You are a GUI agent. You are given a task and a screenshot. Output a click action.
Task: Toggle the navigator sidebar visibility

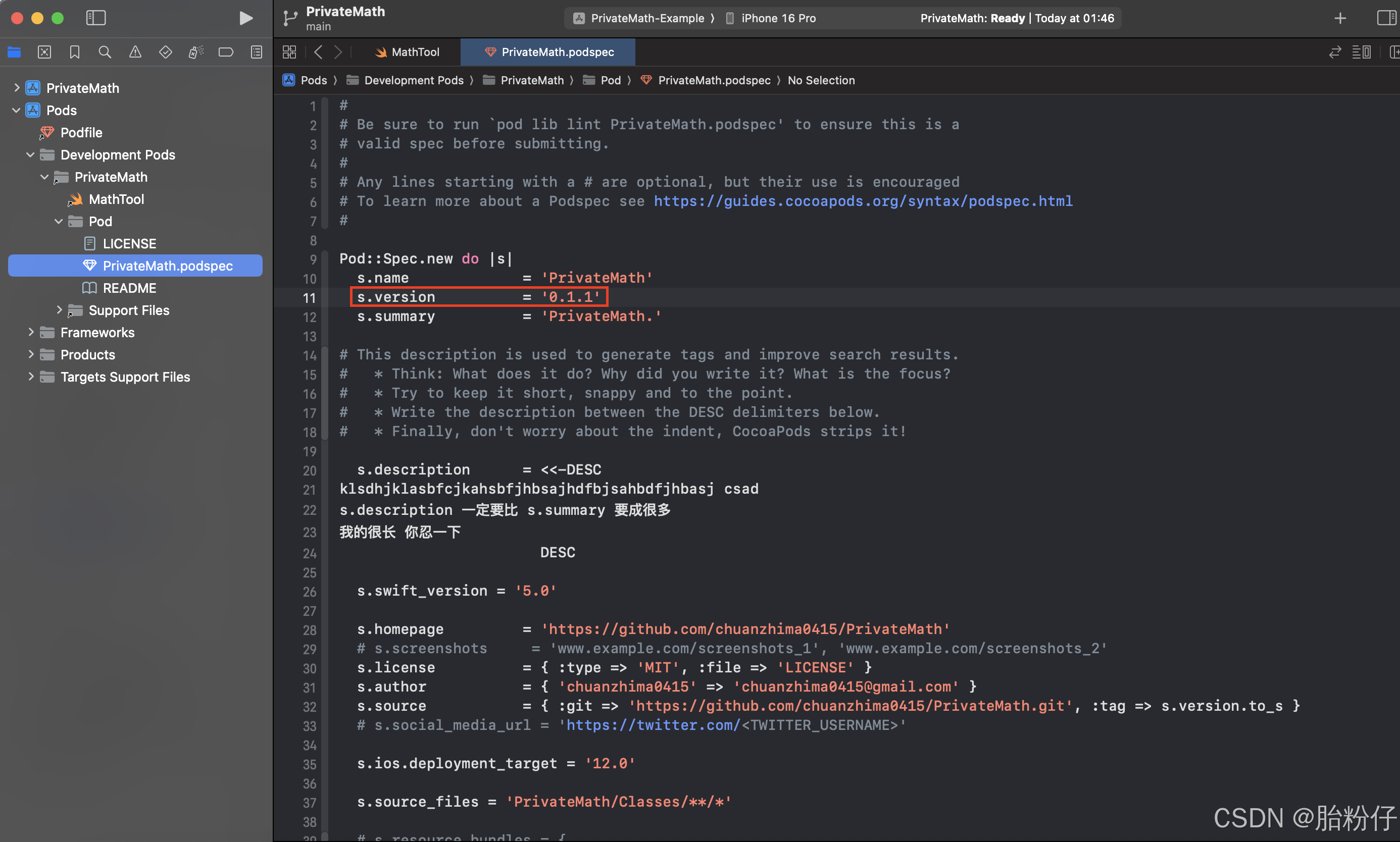tap(96, 18)
